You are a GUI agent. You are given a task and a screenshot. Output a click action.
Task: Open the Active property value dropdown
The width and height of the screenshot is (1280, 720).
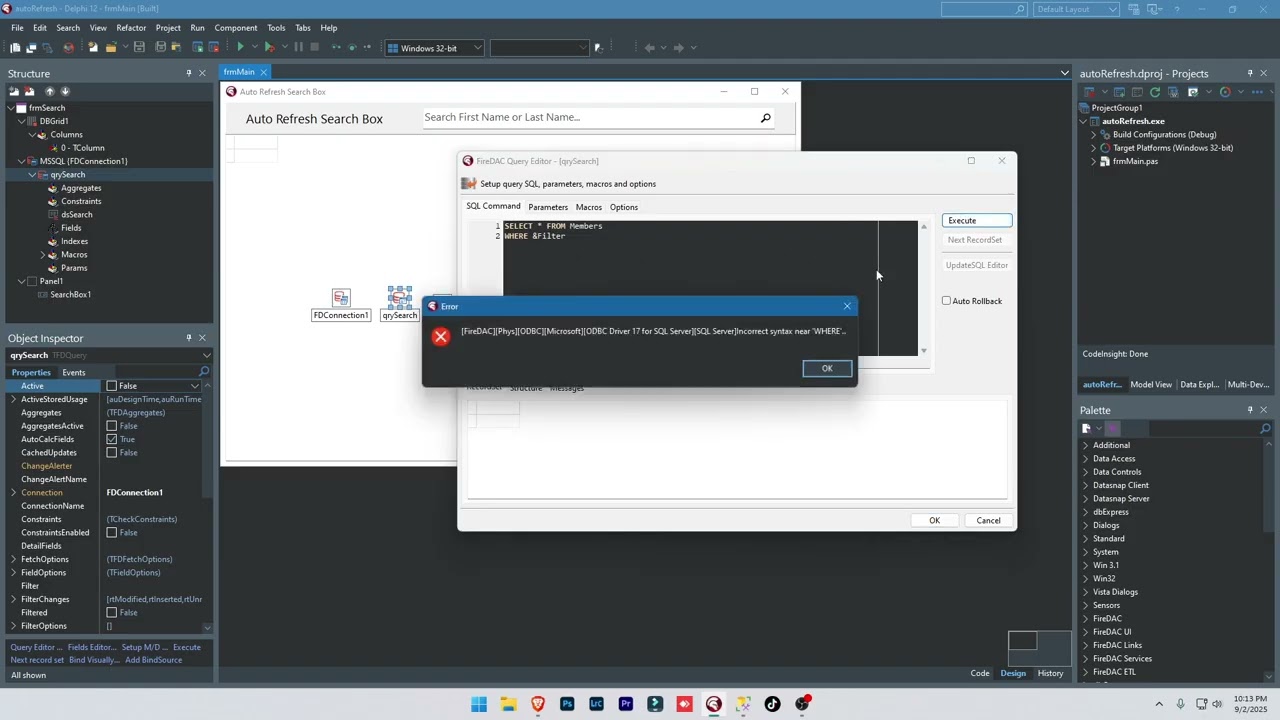[x=195, y=386]
